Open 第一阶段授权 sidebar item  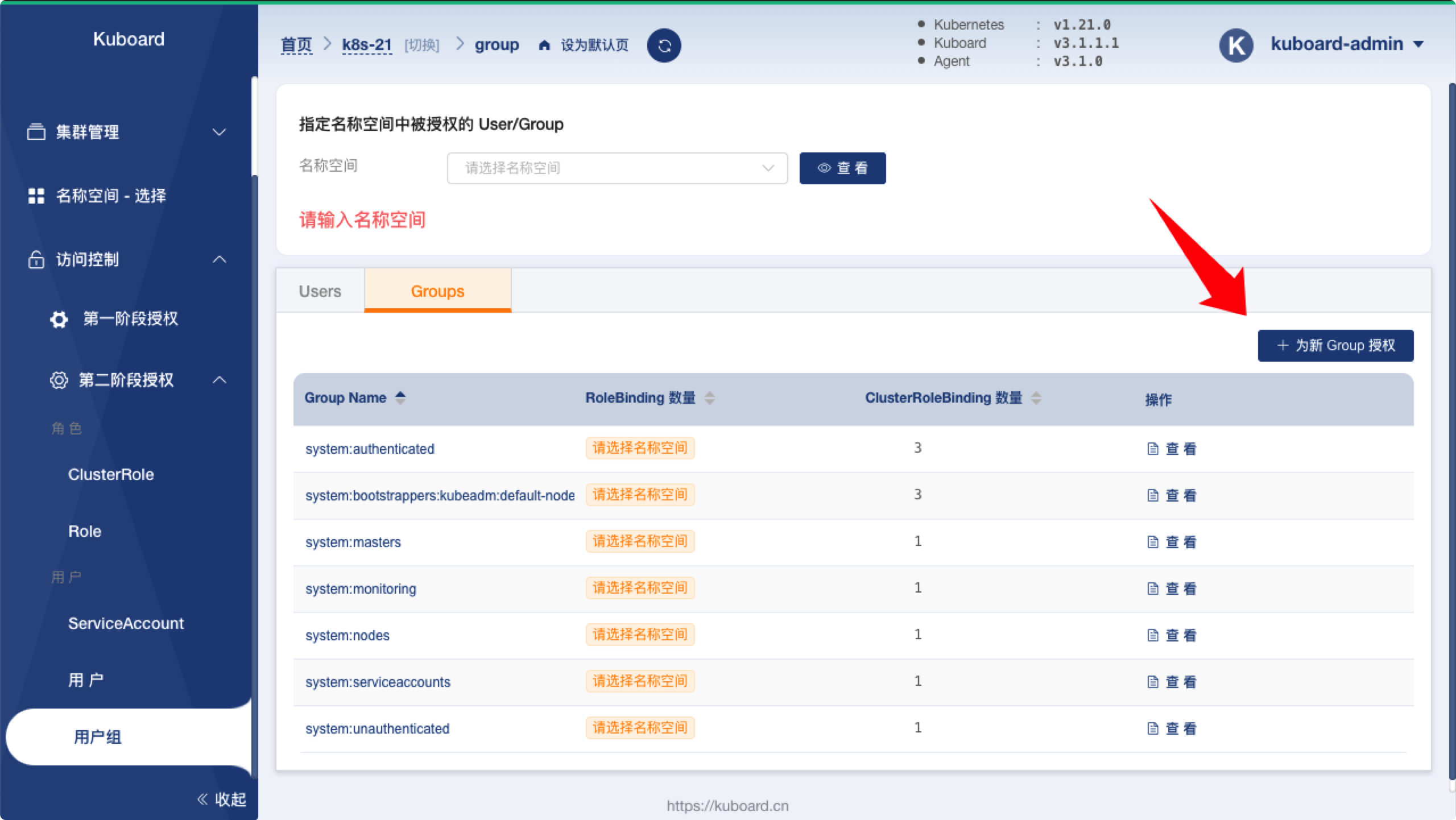pos(131,318)
